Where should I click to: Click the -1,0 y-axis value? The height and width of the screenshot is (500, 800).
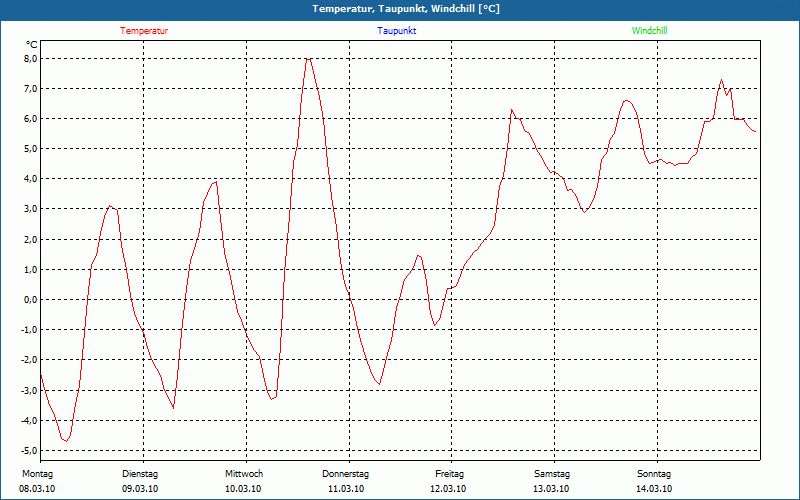(x=29, y=330)
